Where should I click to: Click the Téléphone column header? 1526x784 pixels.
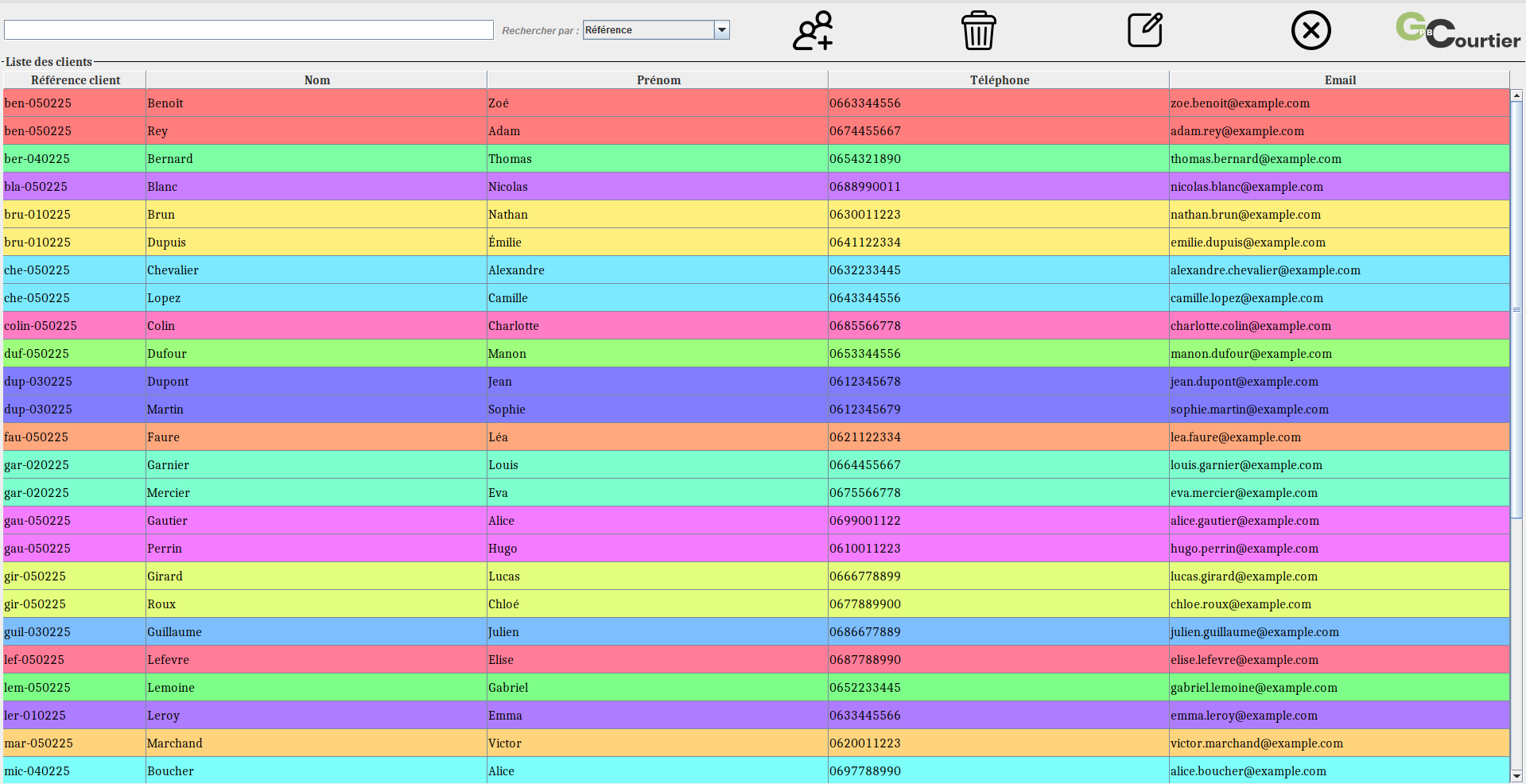(x=999, y=80)
